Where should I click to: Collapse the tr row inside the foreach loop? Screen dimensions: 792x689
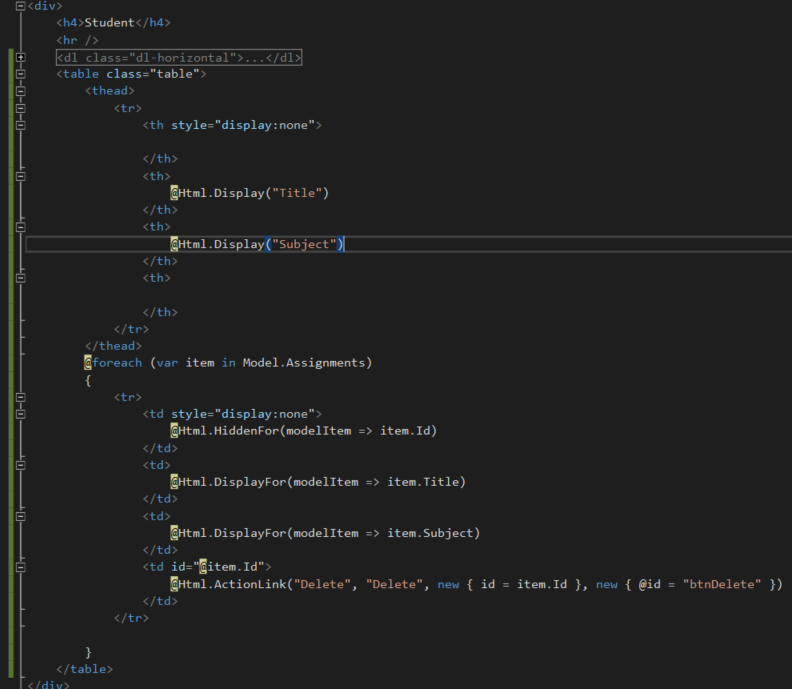20,397
